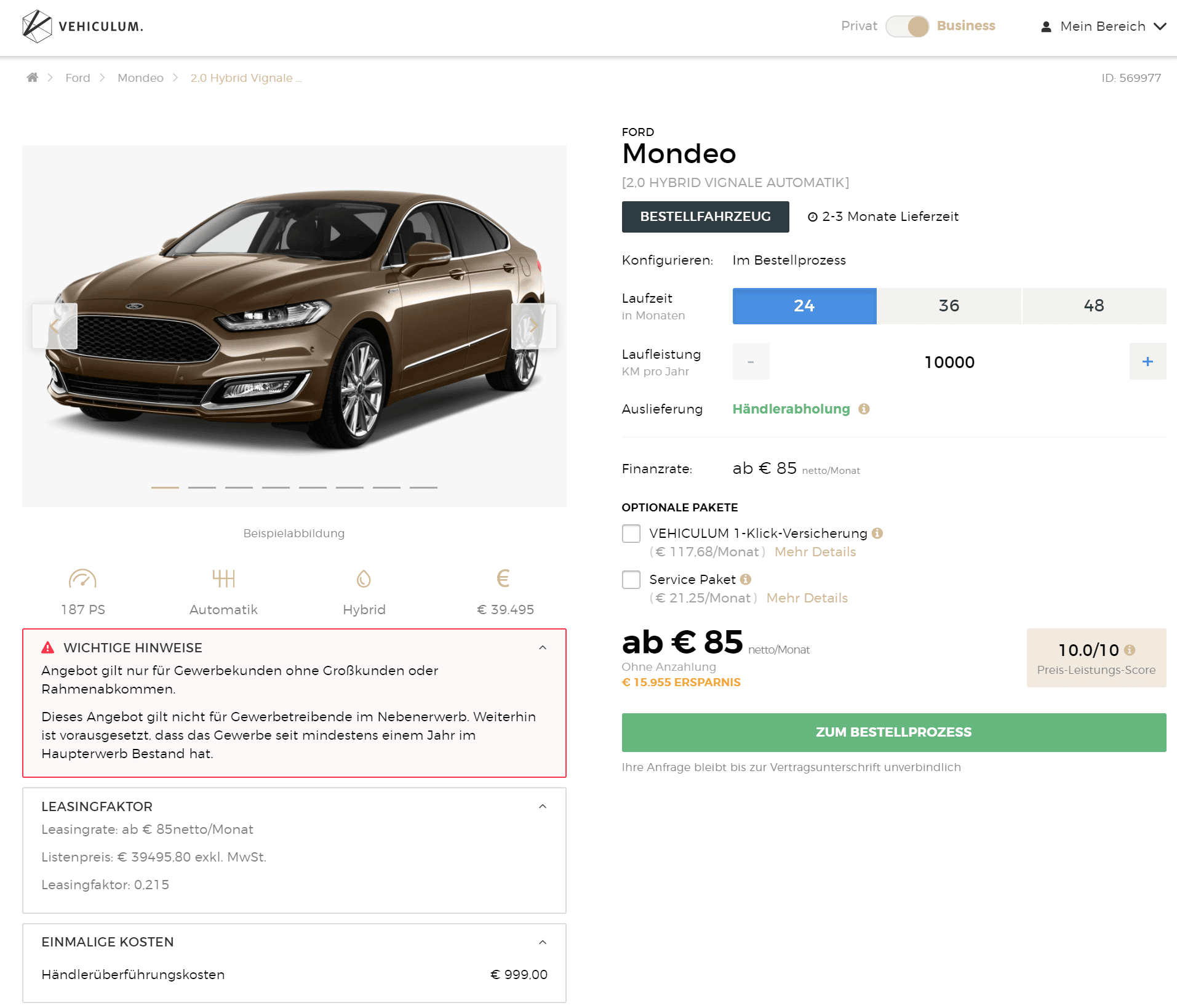1177x1008 pixels.
Task: Click Zum Bestellprozess button
Action: [x=894, y=732]
